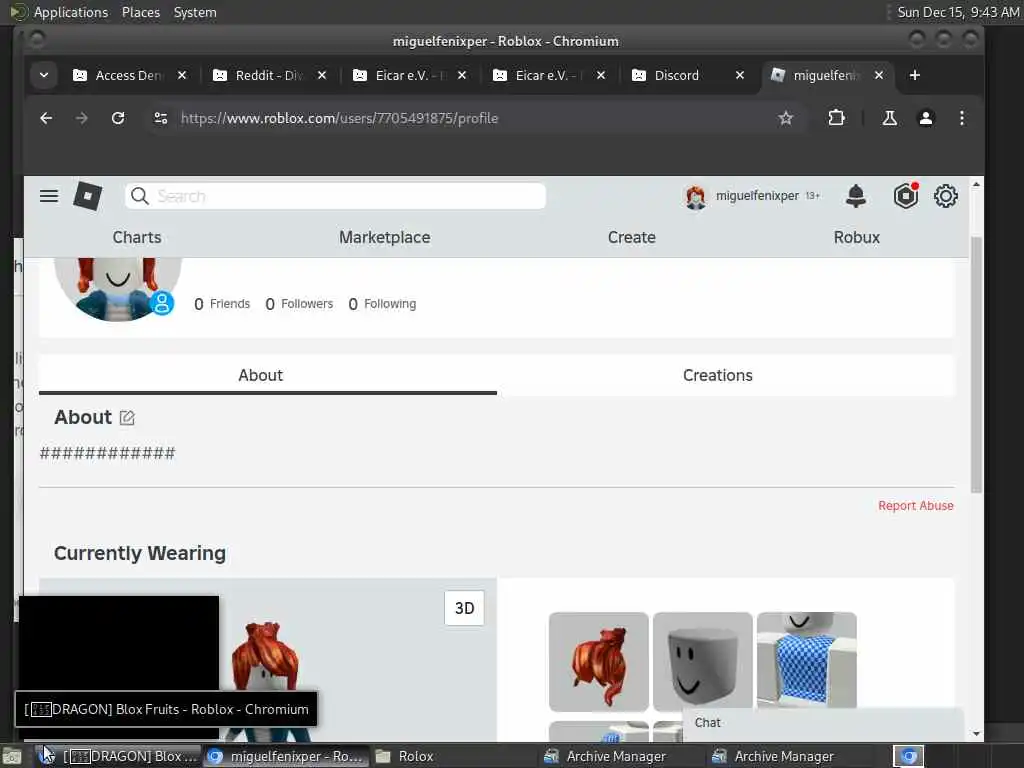
Task: Select the About profile tab
Action: (261, 376)
